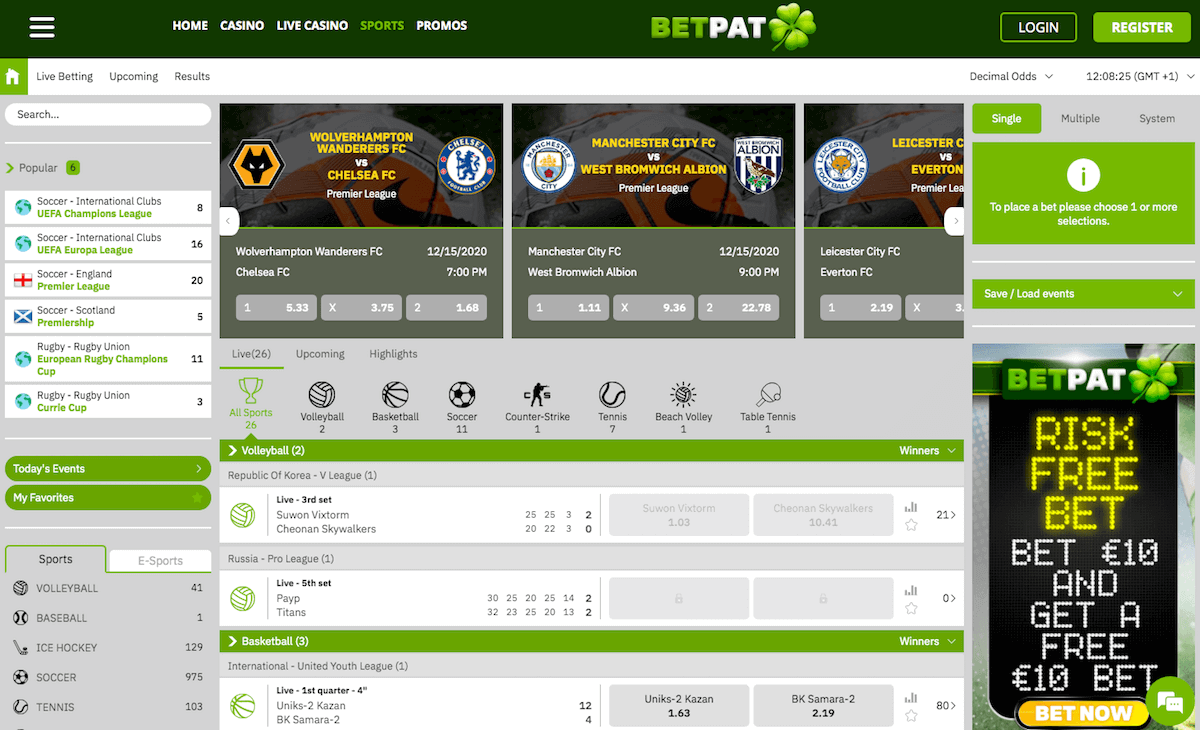The image size is (1200, 730).
Task: Open the hamburger main menu
Action: [x=42, y=26]
